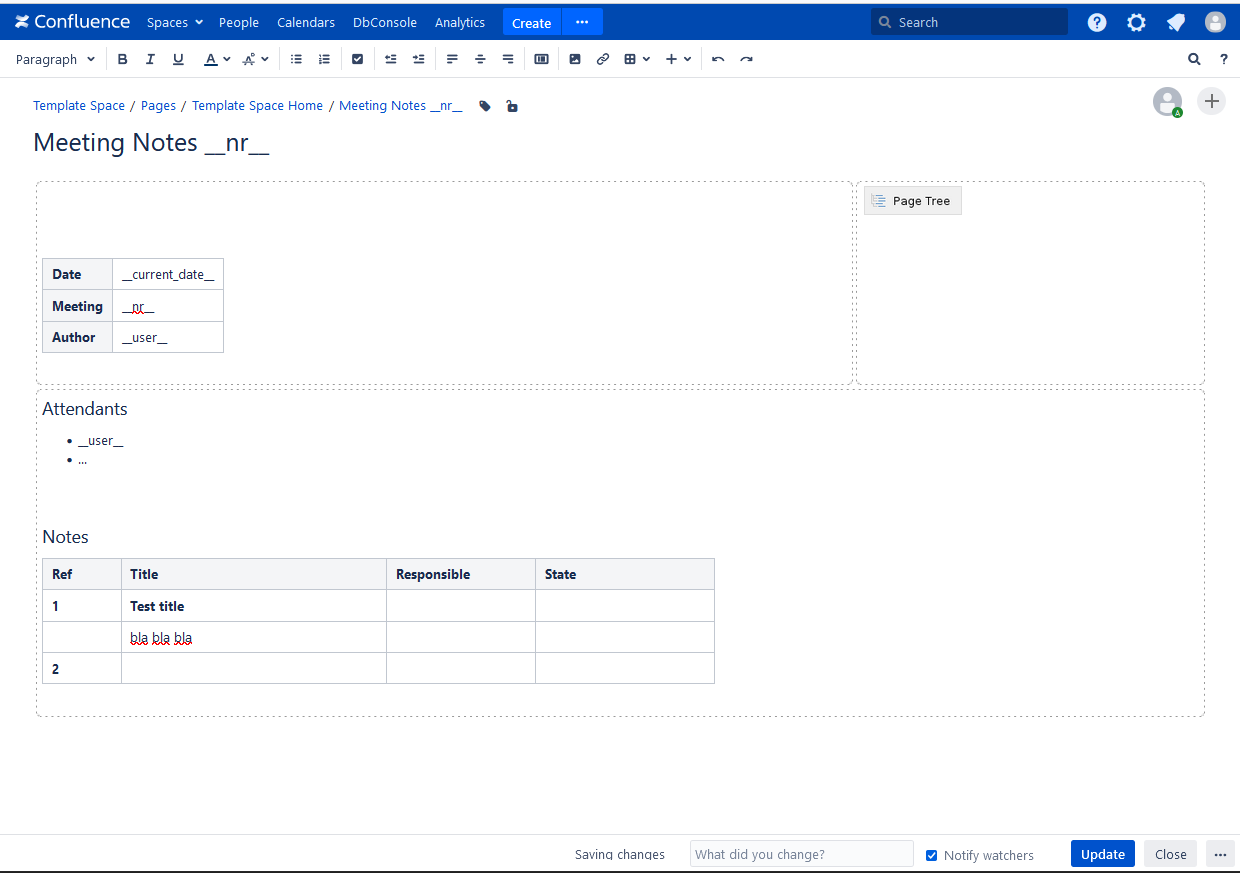
Task: Toggle bold formatting
Action: pos(122,59)
